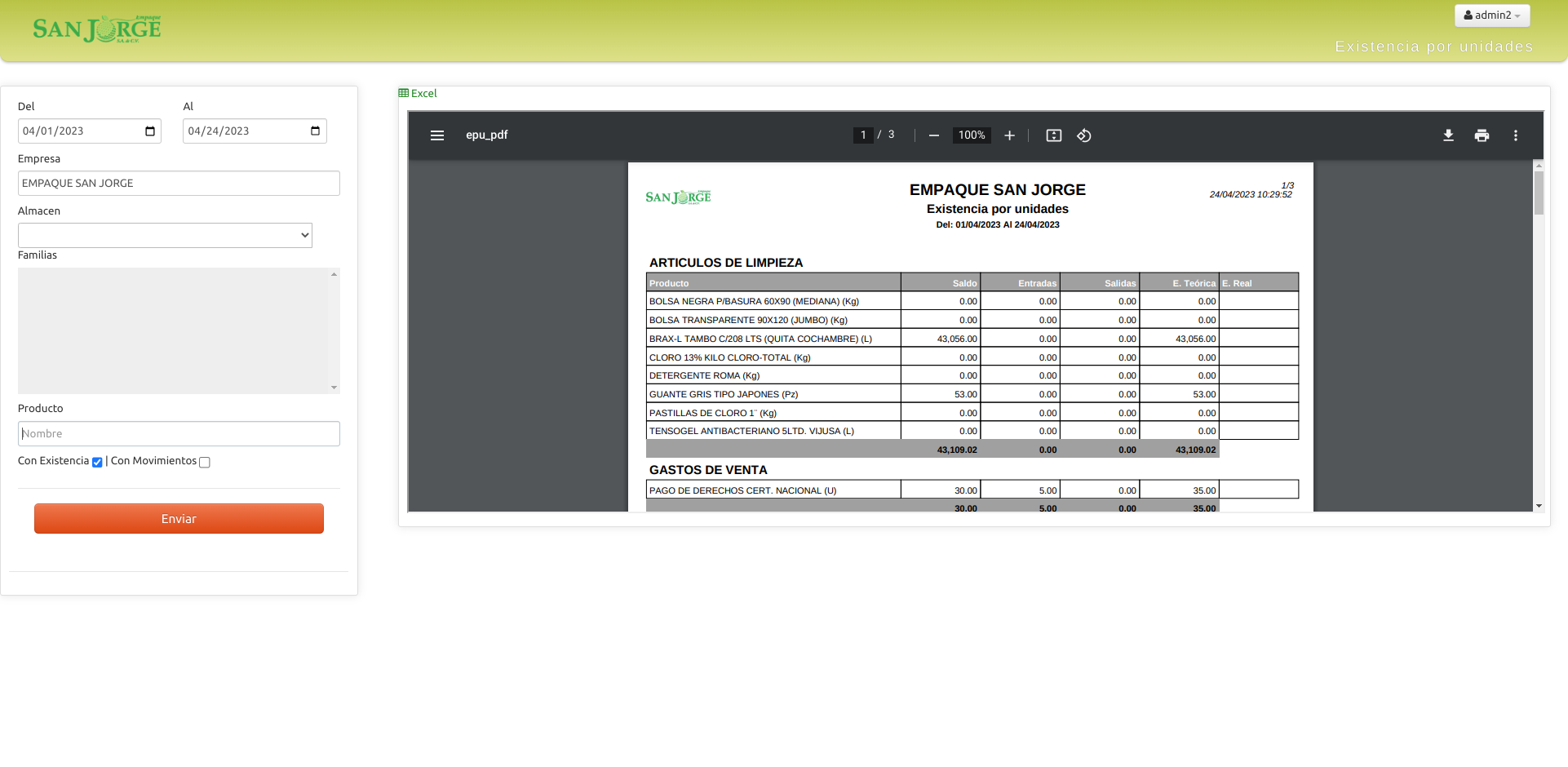The image size is (1568, 767).
Task: Click the fit to page icon
Action: pos(1054,135)
